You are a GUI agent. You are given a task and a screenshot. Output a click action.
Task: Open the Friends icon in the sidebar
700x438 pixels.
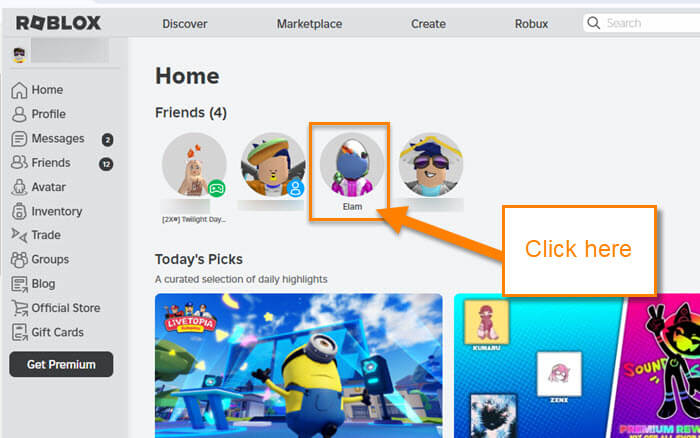click(x=19, y=163)
